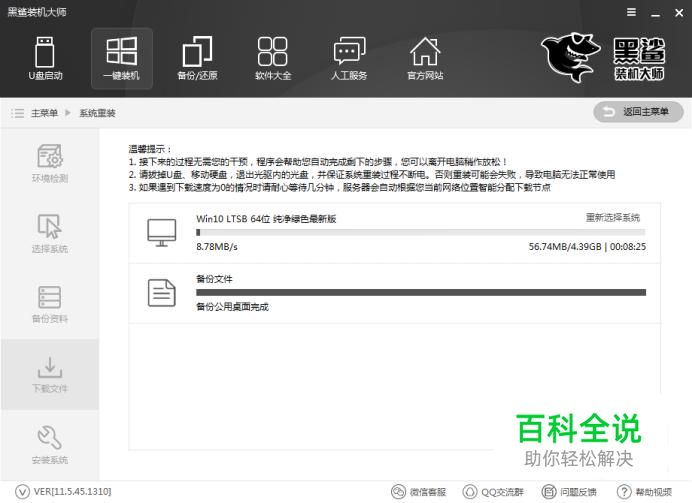Click the version VER[11.5.45.1310] label

pos(72,492)
